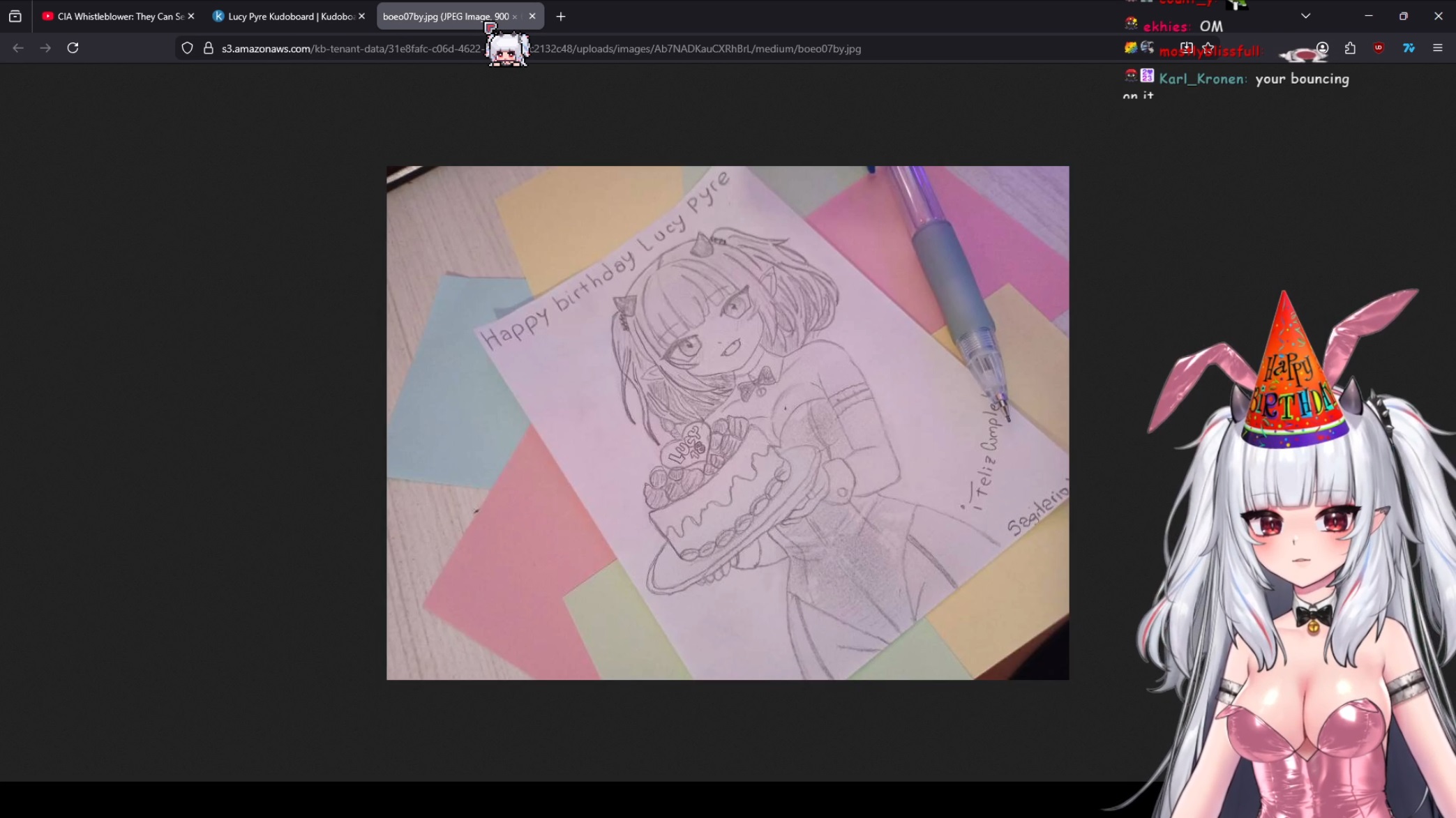Screen dimensions: 1456x818
Task: Bookmark this page with the star
Action: point(1208,48)
